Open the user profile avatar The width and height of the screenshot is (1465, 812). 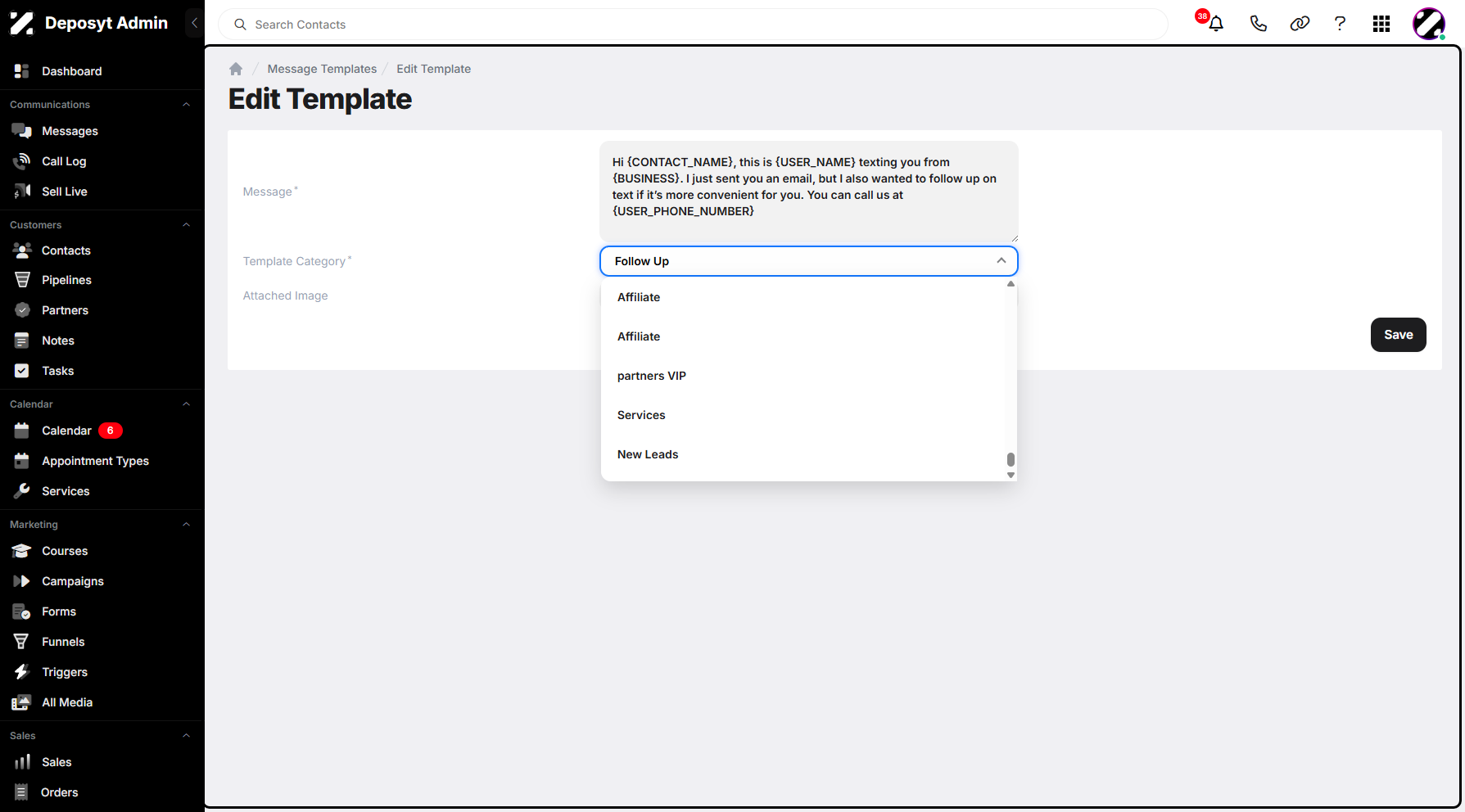(1429, 24)
